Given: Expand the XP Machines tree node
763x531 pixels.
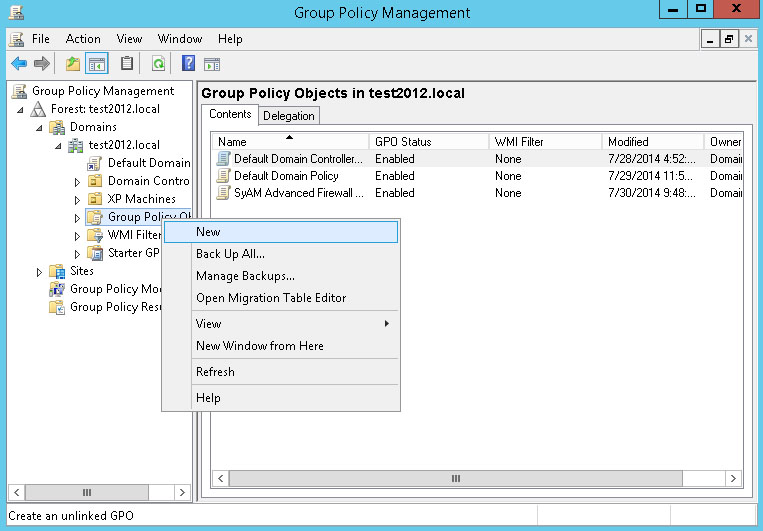Looking at the screenshot, I should click(x=78, y=199).
